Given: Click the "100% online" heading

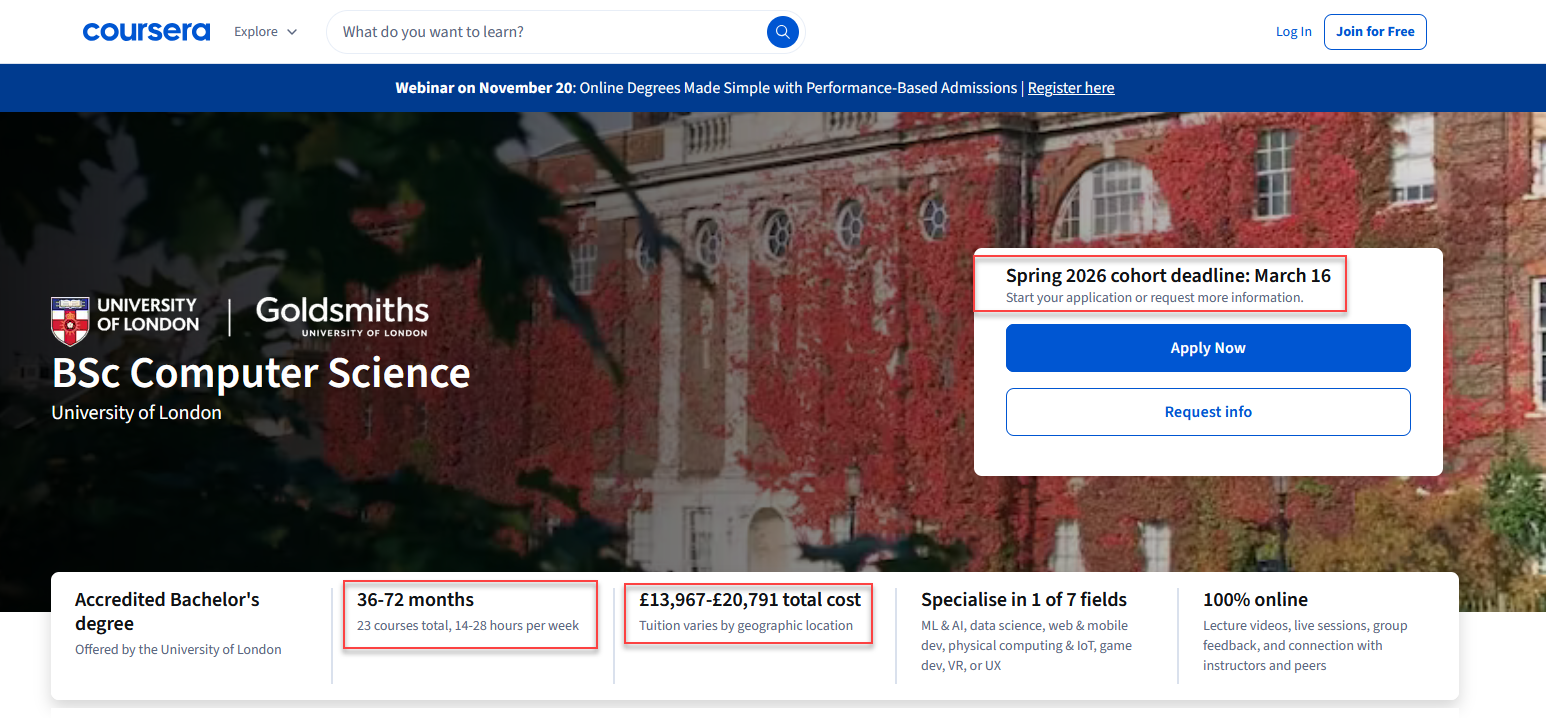Looking at the screenshot, I should (1255, 600).
